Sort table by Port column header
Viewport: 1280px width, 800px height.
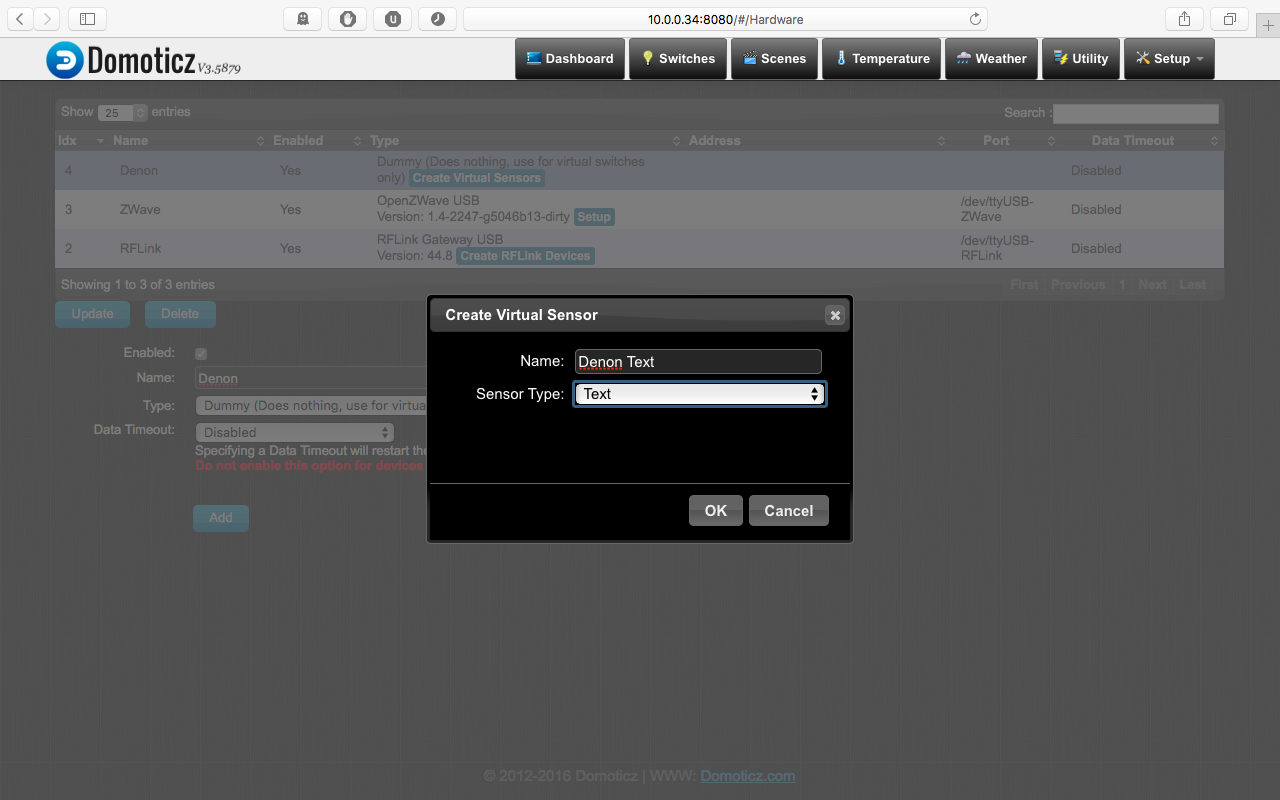coord(1004,141)
